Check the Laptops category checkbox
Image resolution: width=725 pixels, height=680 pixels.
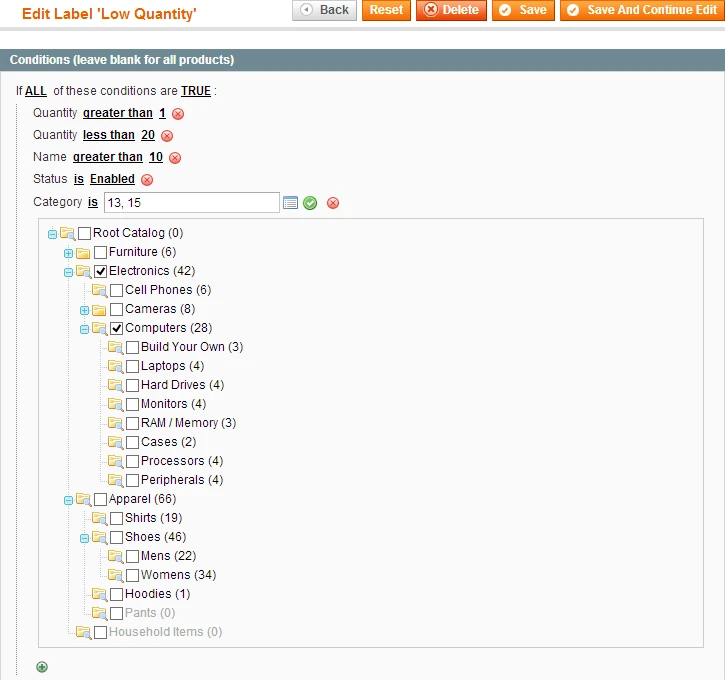point(132,366)
